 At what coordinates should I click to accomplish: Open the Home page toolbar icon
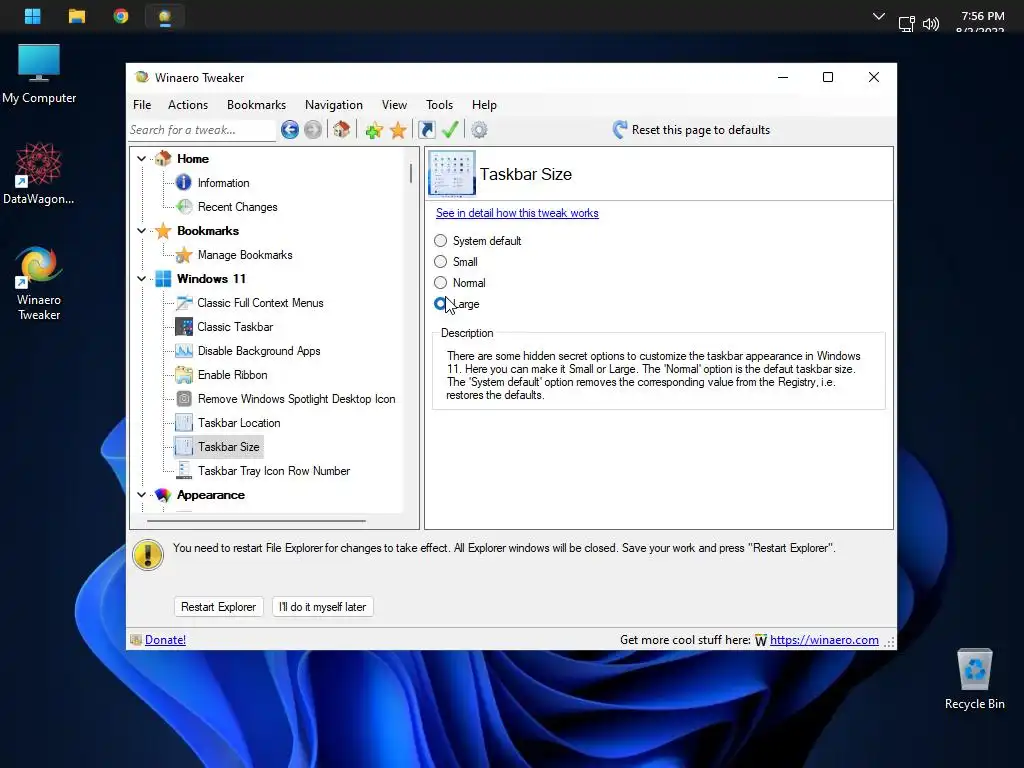click(x=341, y=129)
